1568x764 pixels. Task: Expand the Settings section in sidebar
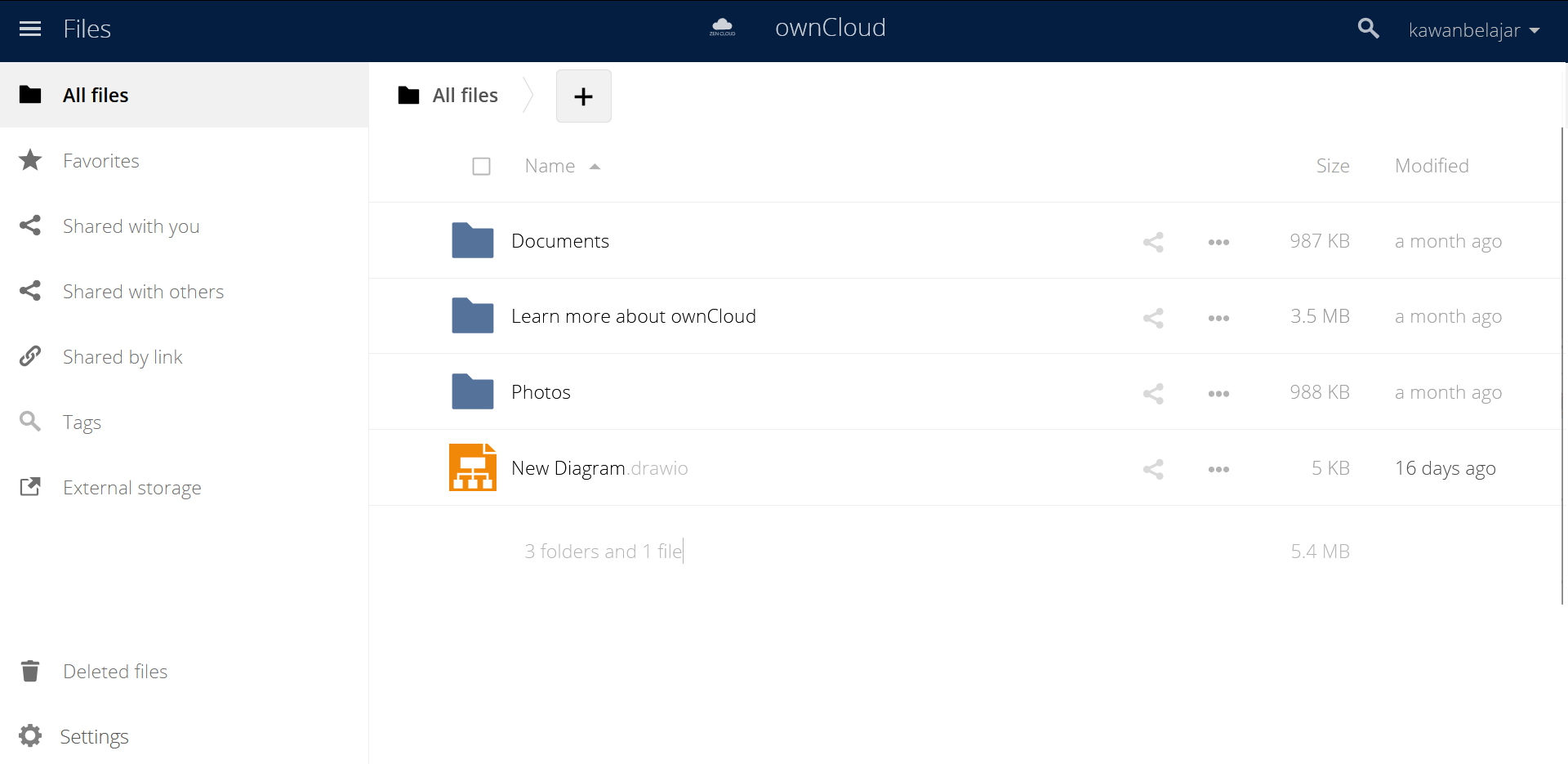pyautogui.click(x=94, y=736)
